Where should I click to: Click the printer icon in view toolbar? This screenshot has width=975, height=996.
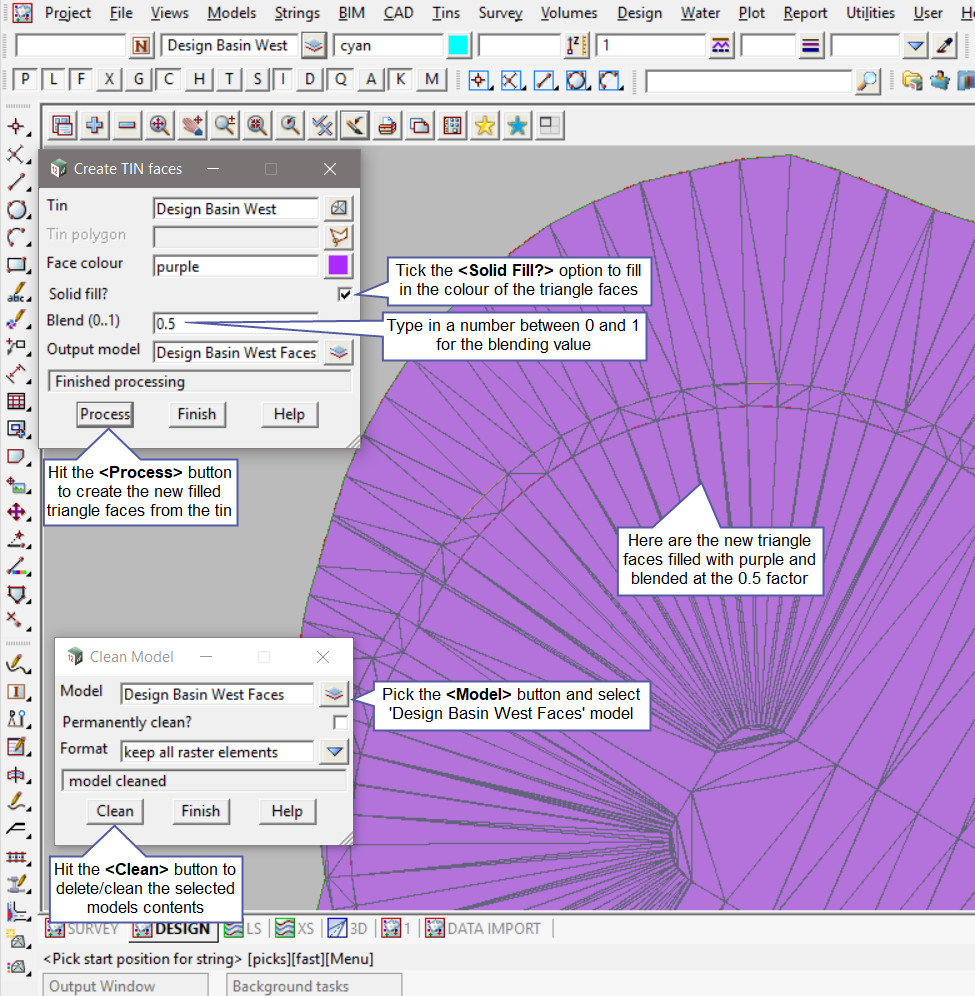[x=386, y=125]
